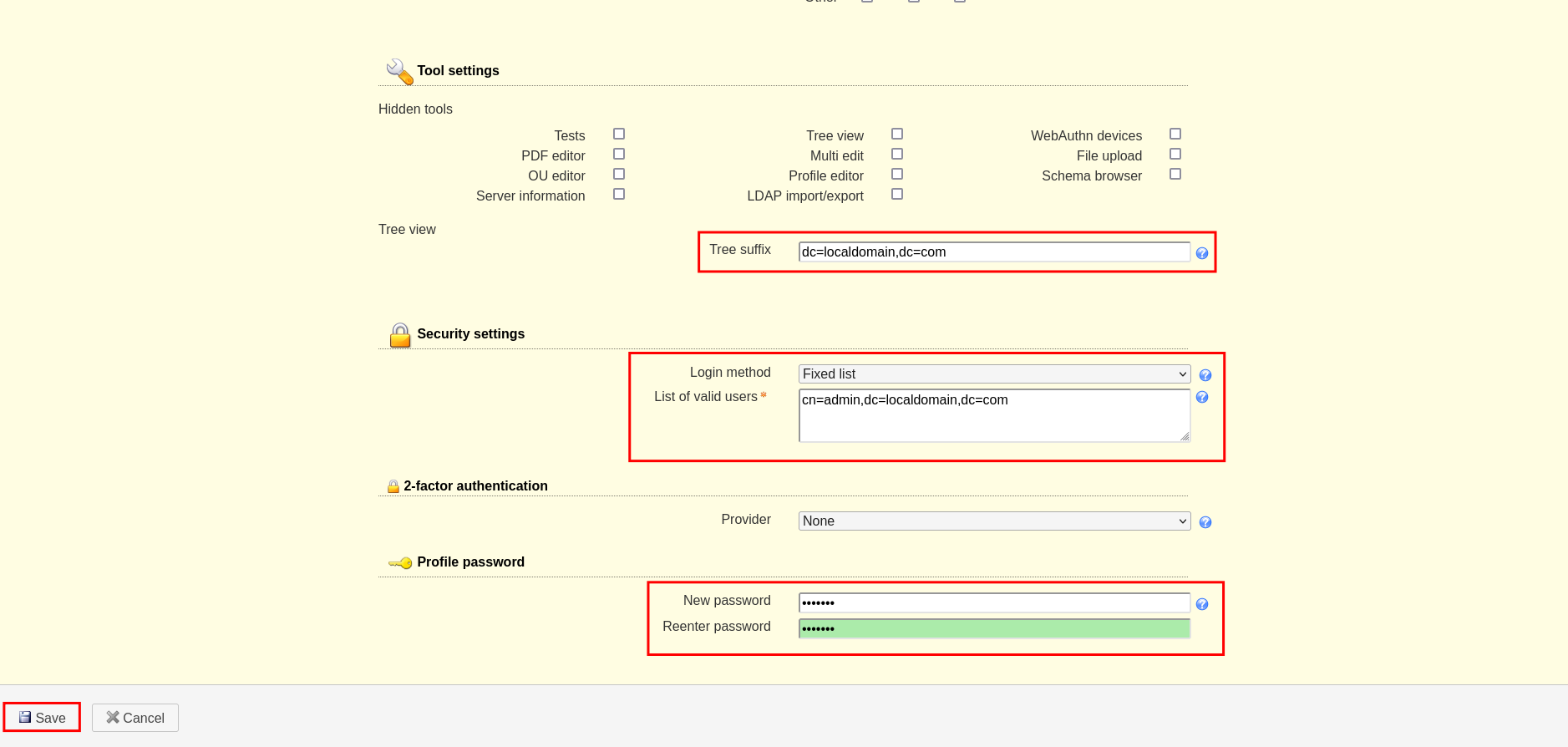Click the Tree suffix label text

[x=740, y=249]
